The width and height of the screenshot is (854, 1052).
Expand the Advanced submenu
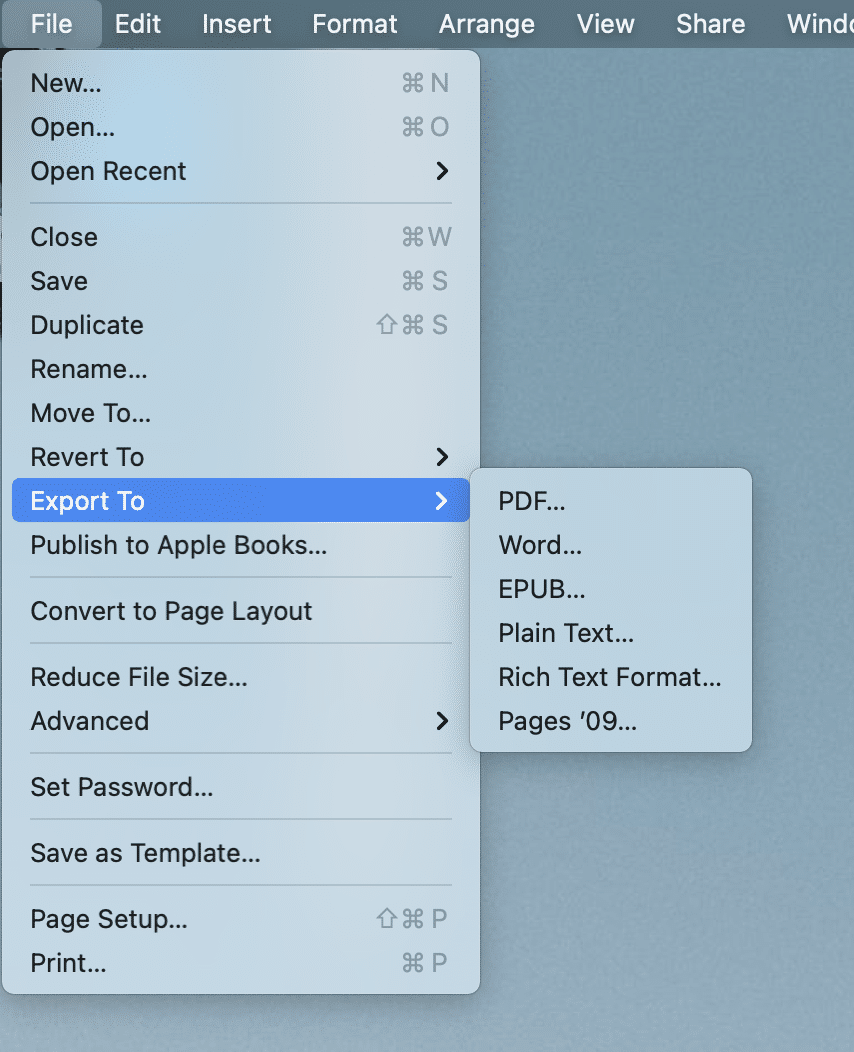[90, 721]
